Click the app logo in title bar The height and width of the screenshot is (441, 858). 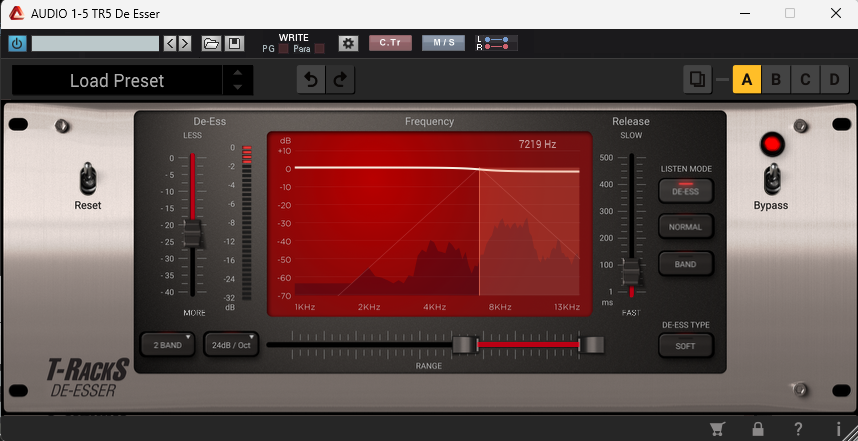(16, 14)
